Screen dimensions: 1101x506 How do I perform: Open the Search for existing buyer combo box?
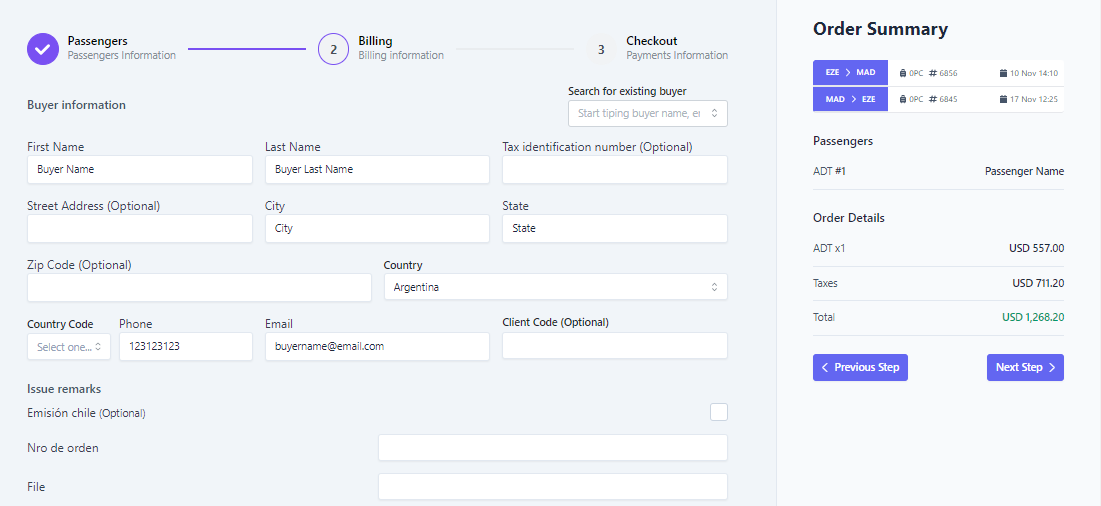(647, 113)
